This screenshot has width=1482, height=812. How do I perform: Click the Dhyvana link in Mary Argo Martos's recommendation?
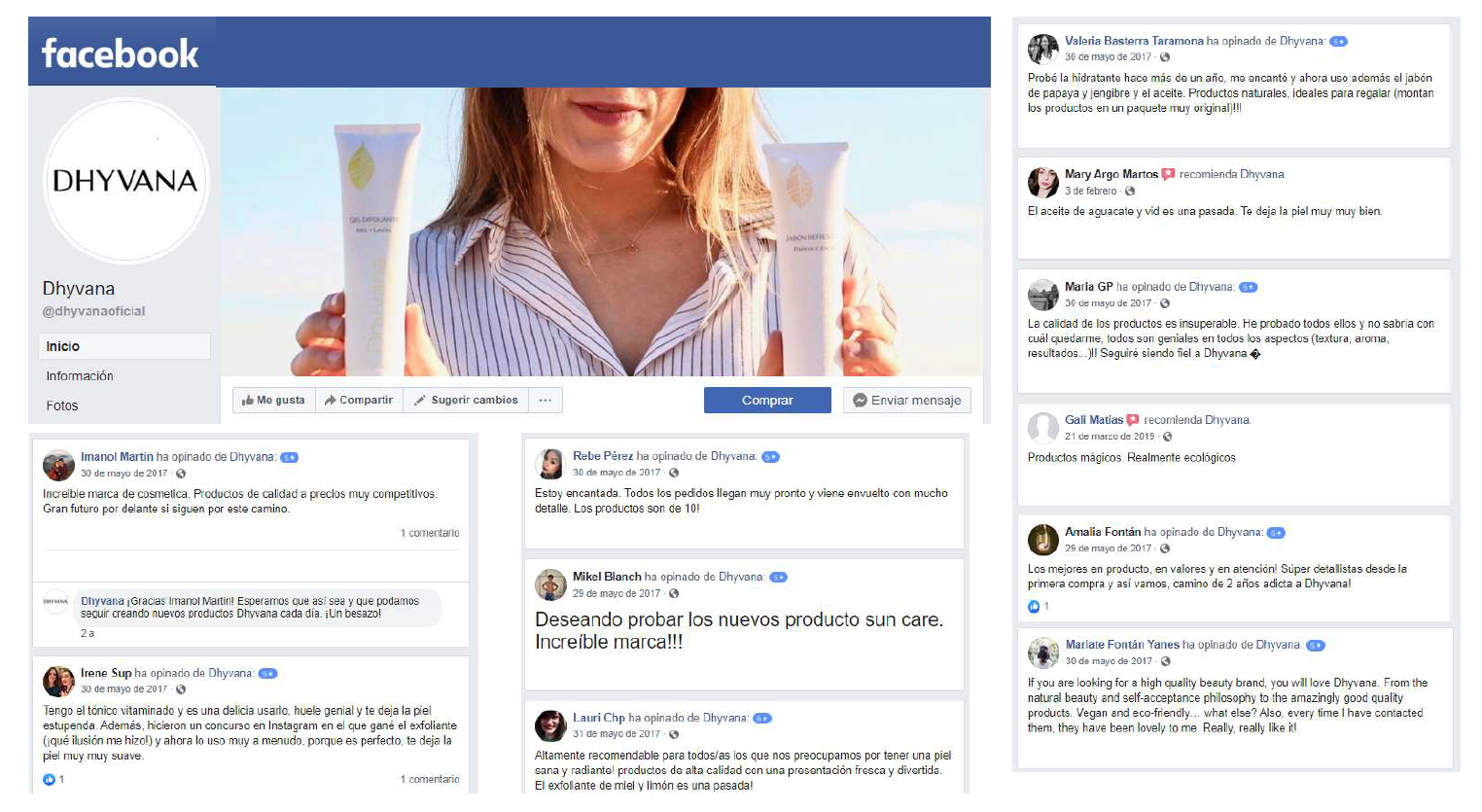(x=1262, y=174)
